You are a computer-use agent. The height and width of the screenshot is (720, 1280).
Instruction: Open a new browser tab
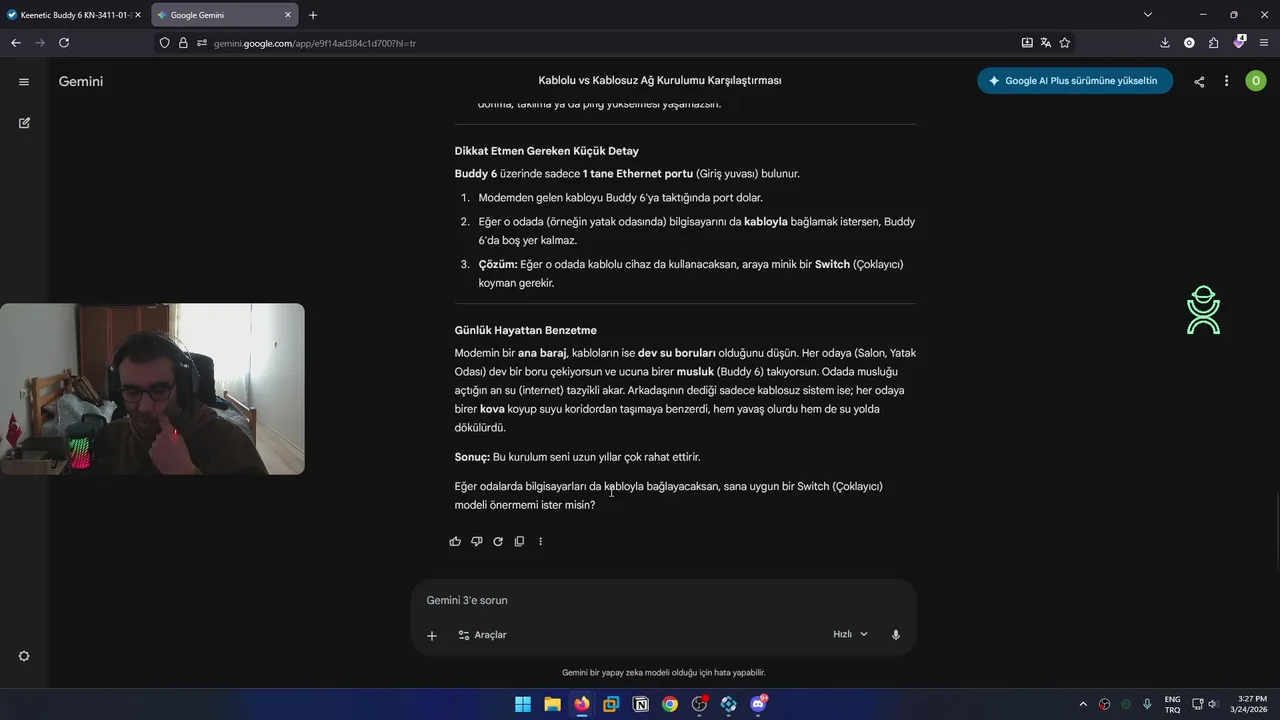[x=313, y=15]
